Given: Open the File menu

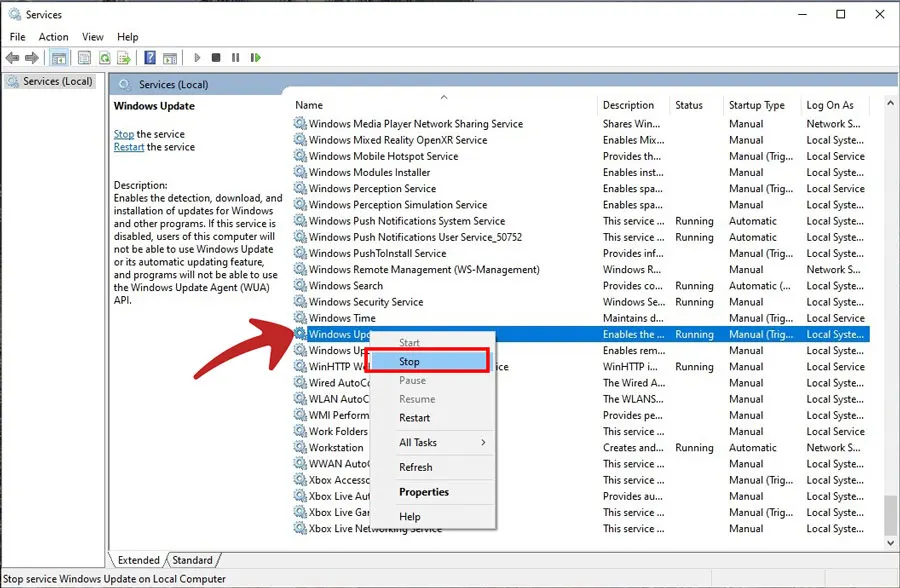Looking at the screenshot, I should [x=17, y=37].
